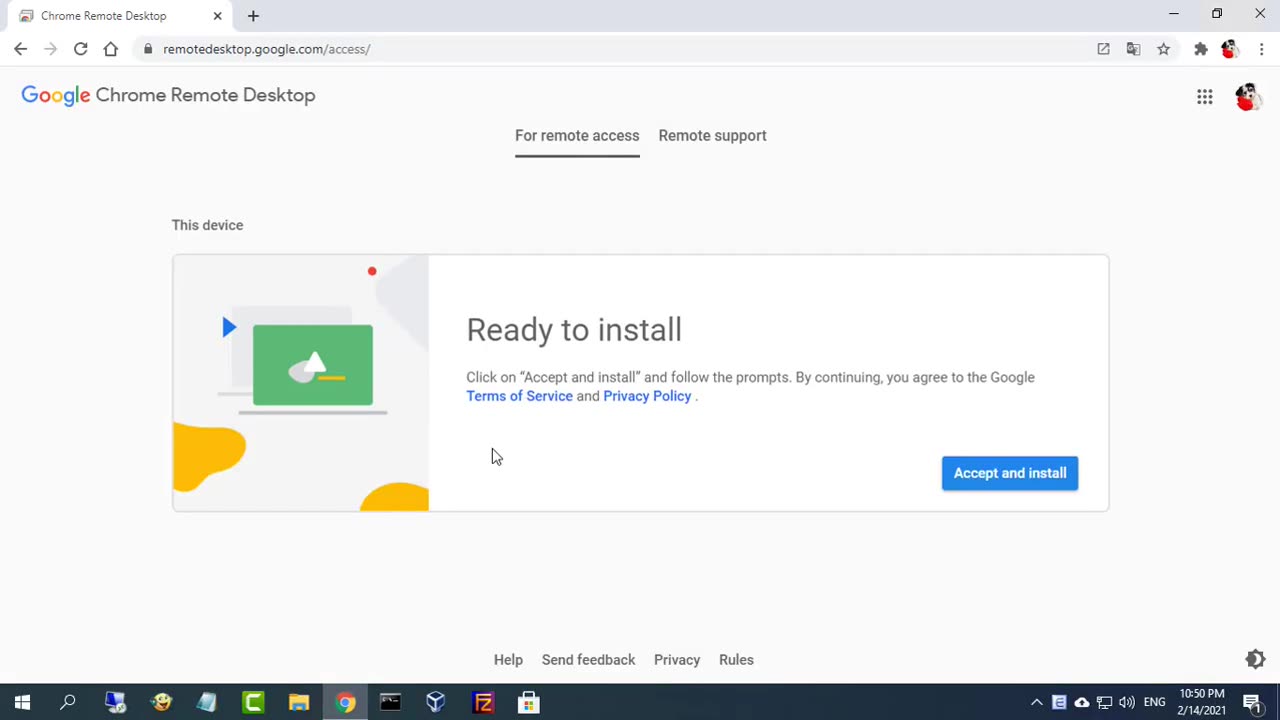Close the Chrome Remote Desktop tab
This screenshot has height=720, width=1280.
(x=217, y=16)
